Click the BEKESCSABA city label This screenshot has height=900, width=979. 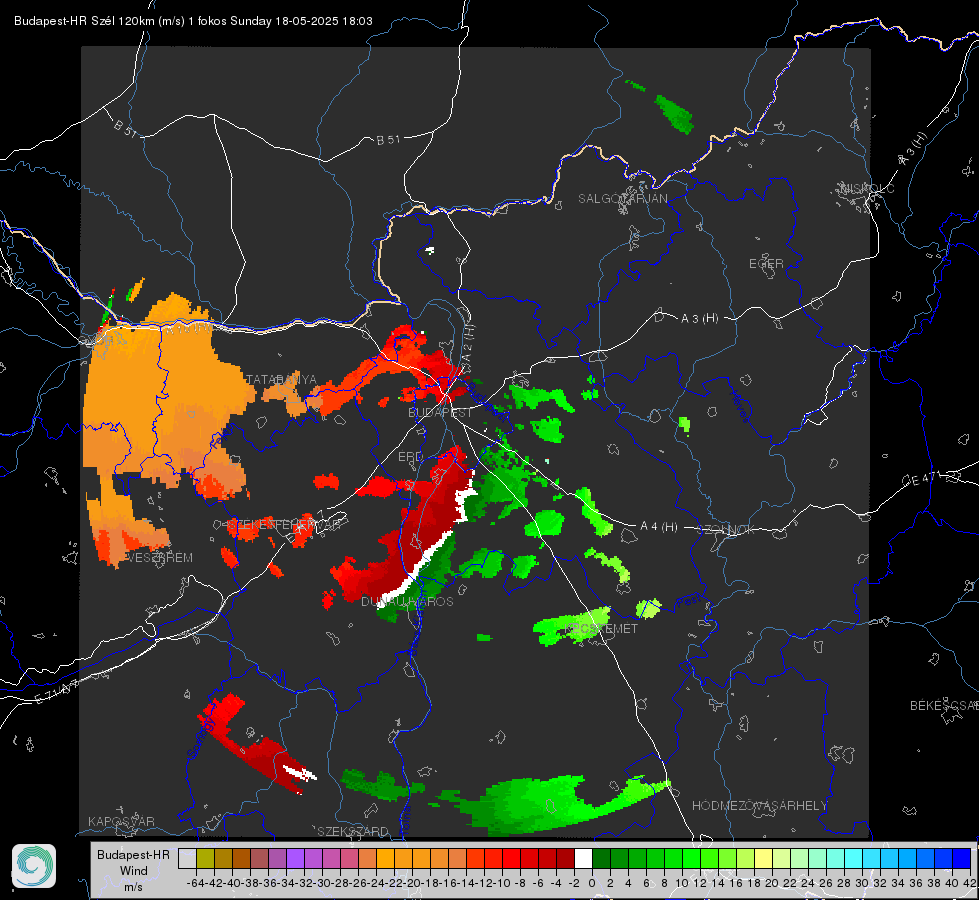pyautogui.click(x=943, y=706)
